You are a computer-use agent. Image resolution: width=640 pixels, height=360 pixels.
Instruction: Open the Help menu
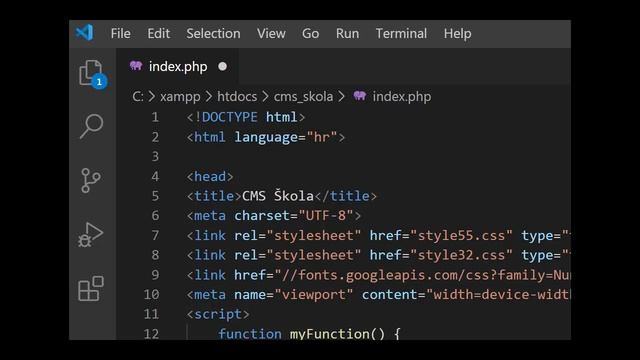(458, 33)
